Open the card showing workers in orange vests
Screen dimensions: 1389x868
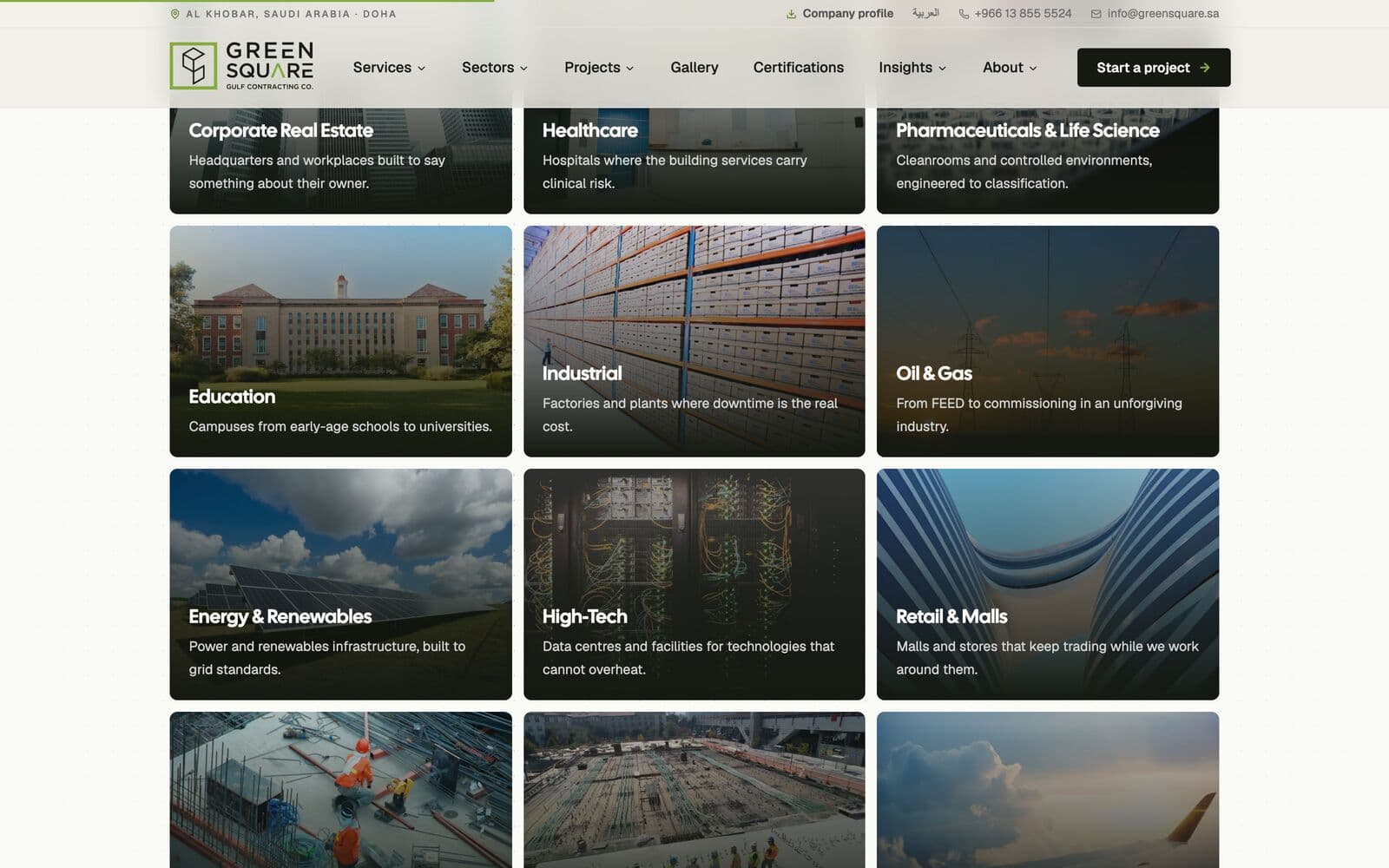340,790
